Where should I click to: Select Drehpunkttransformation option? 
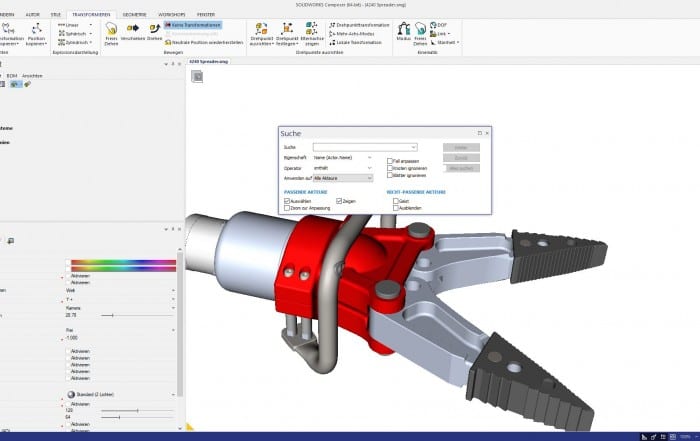[359, 25]
